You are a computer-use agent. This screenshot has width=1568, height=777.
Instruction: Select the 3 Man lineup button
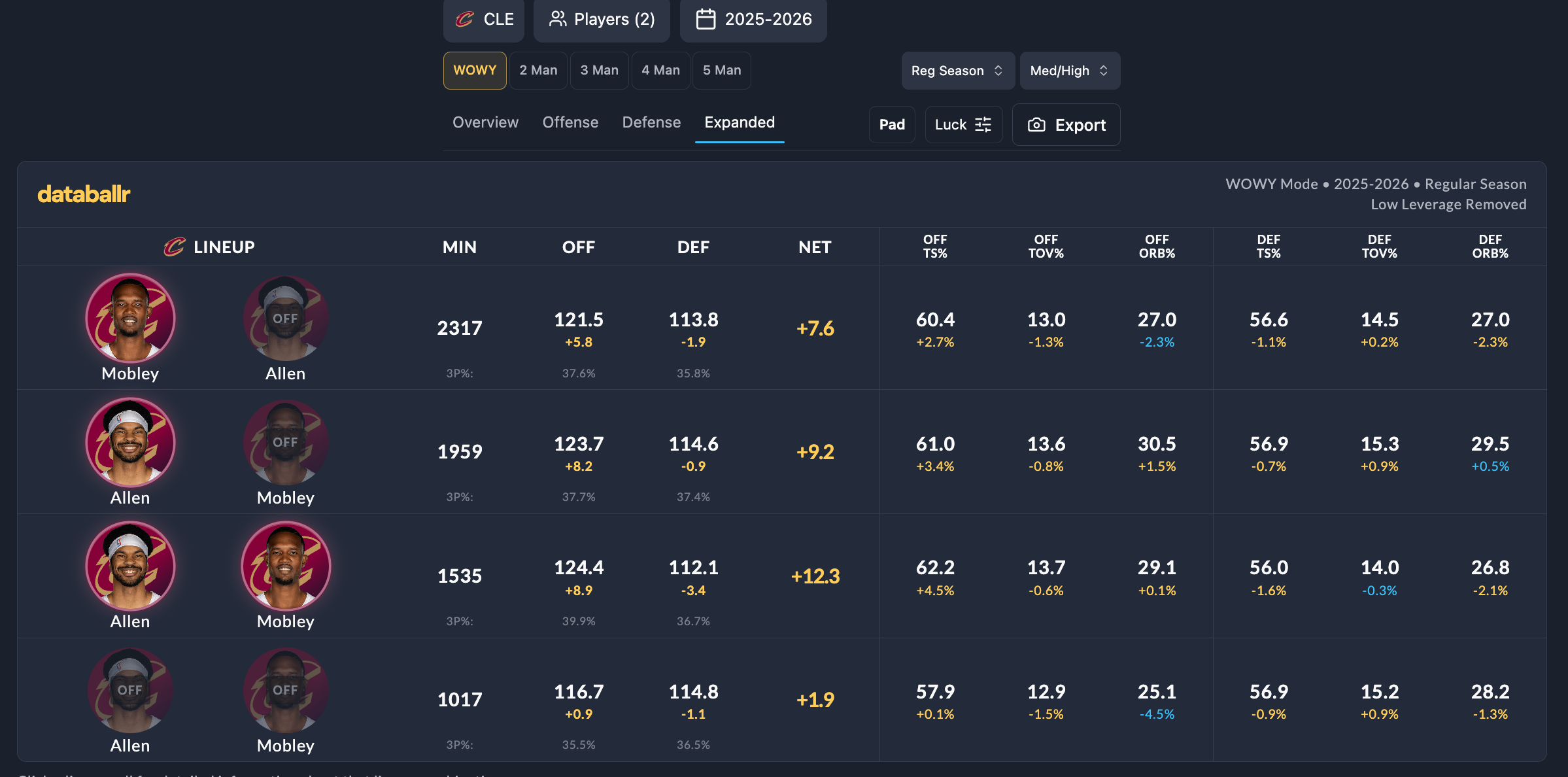599,70
